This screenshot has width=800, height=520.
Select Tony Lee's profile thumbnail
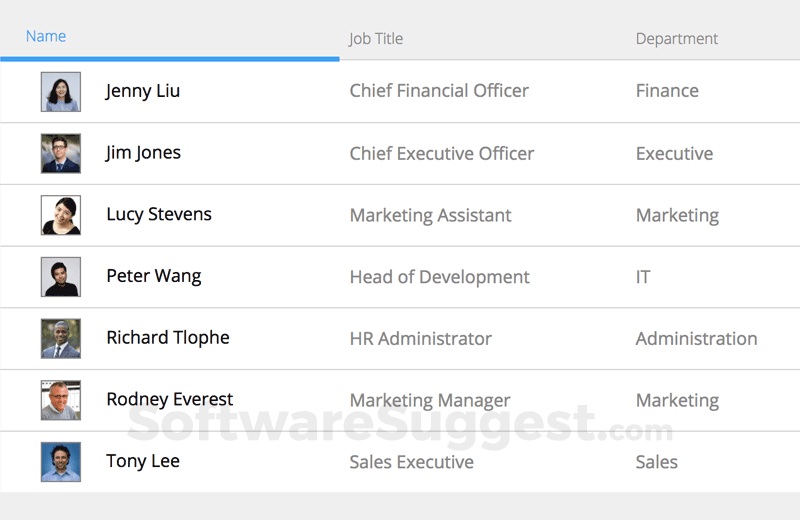point(61,462)
